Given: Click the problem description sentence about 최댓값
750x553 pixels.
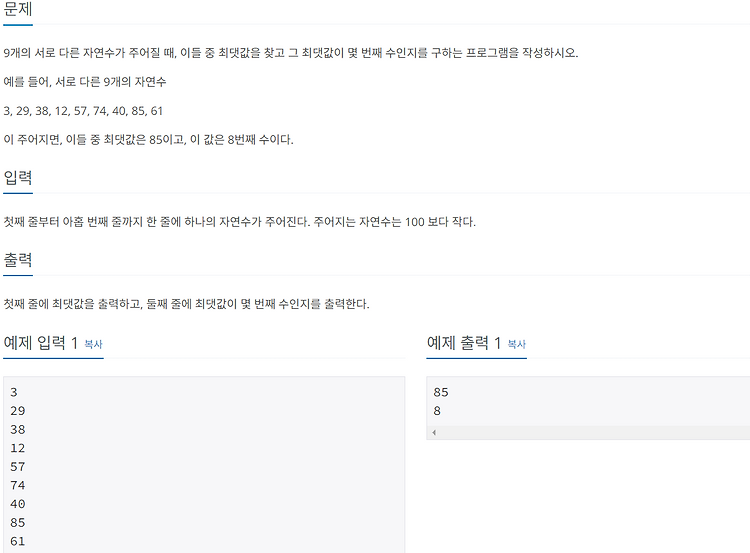Looking at the screenshot, I should click(x=291, y=53).
